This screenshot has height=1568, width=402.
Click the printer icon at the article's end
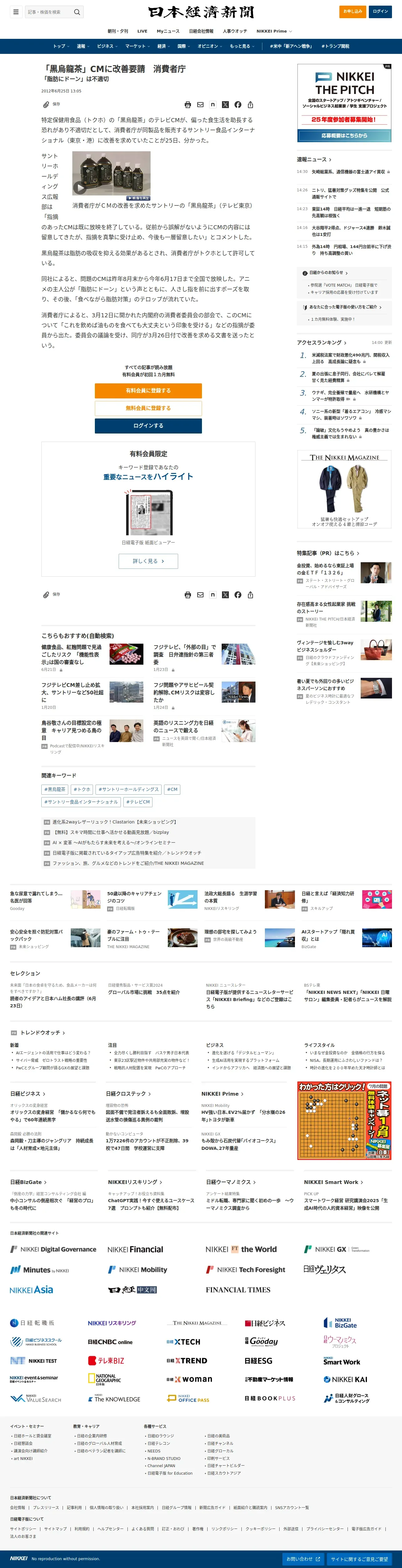(x=187, y=595)
